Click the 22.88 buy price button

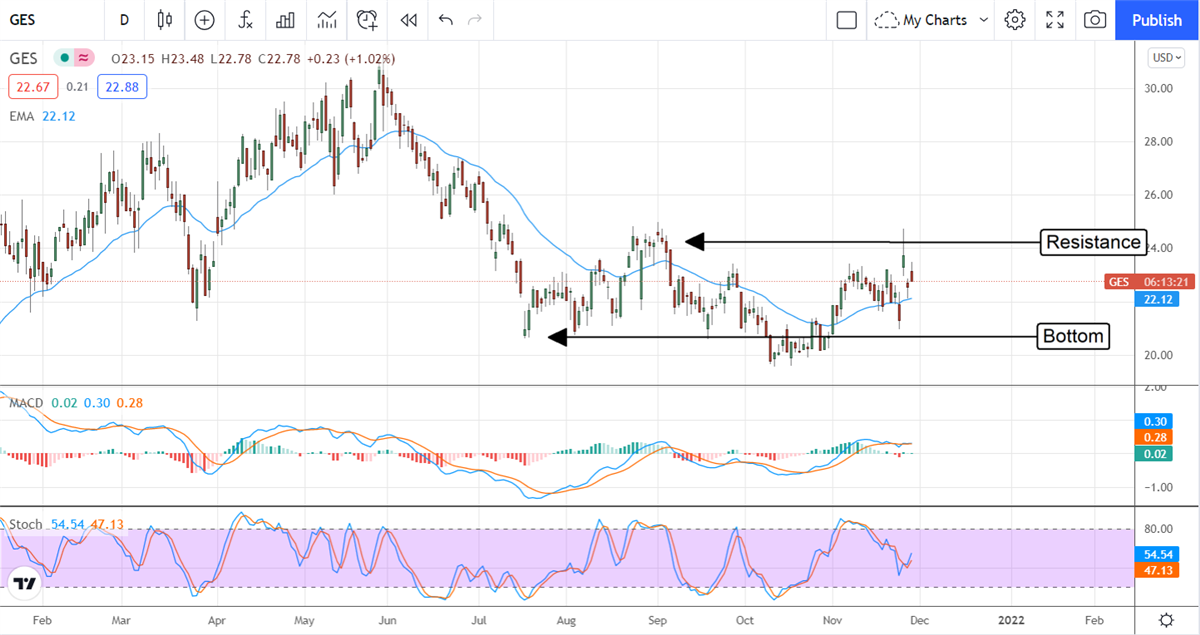point(123,87)
